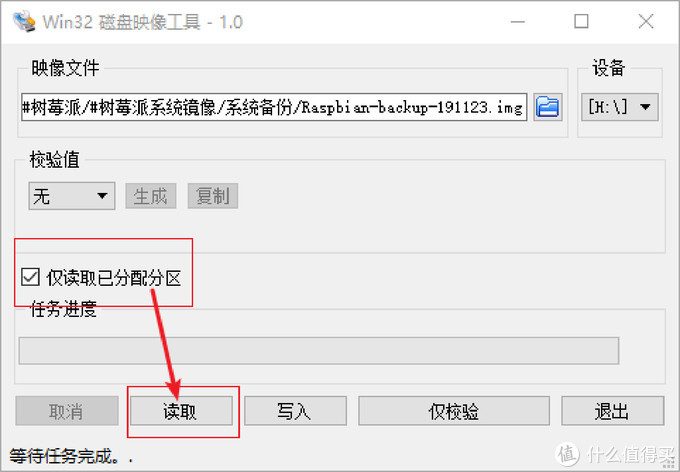Click the 仅校验 button
Viewport: 680px width, 472px height.
pyautogui.click(x=454, y=411)
